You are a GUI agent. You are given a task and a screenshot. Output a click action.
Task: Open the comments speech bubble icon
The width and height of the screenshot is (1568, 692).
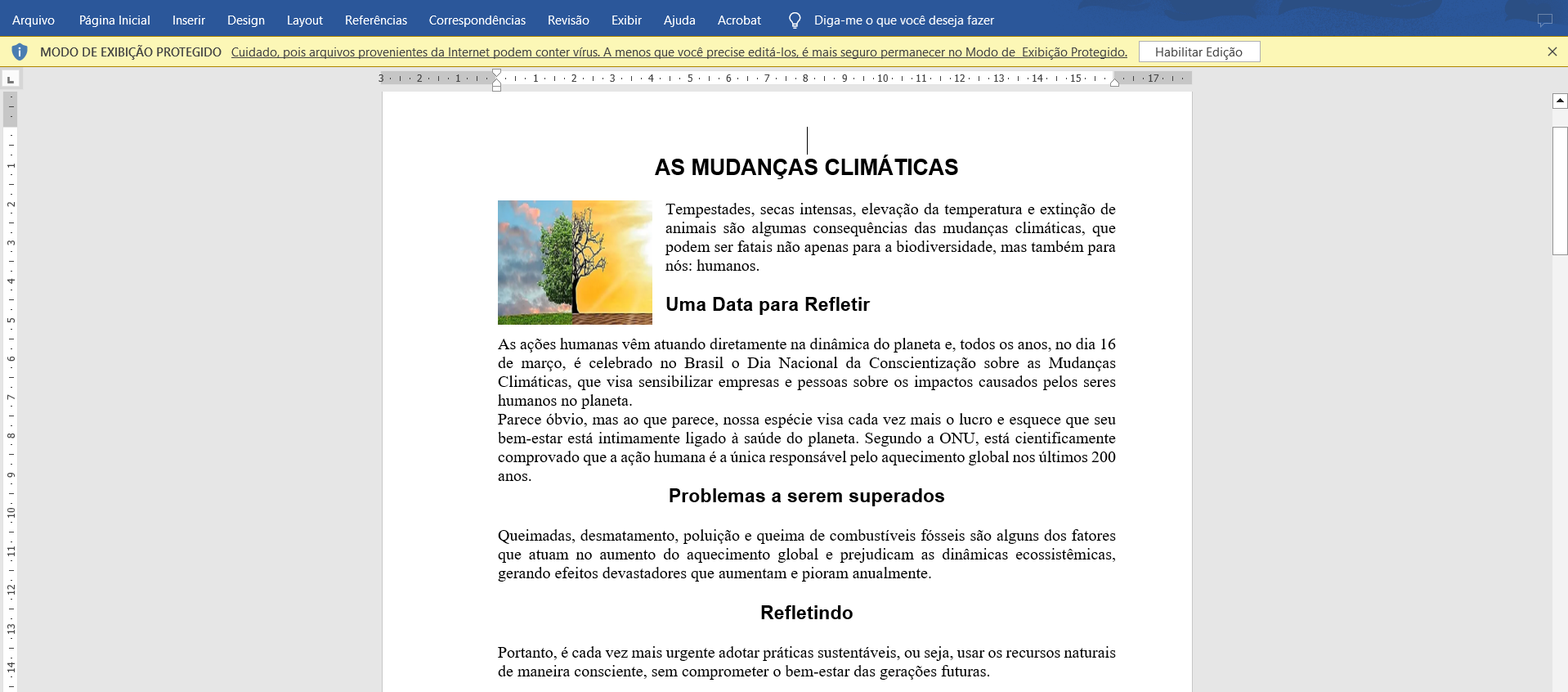coord(1544,20)
